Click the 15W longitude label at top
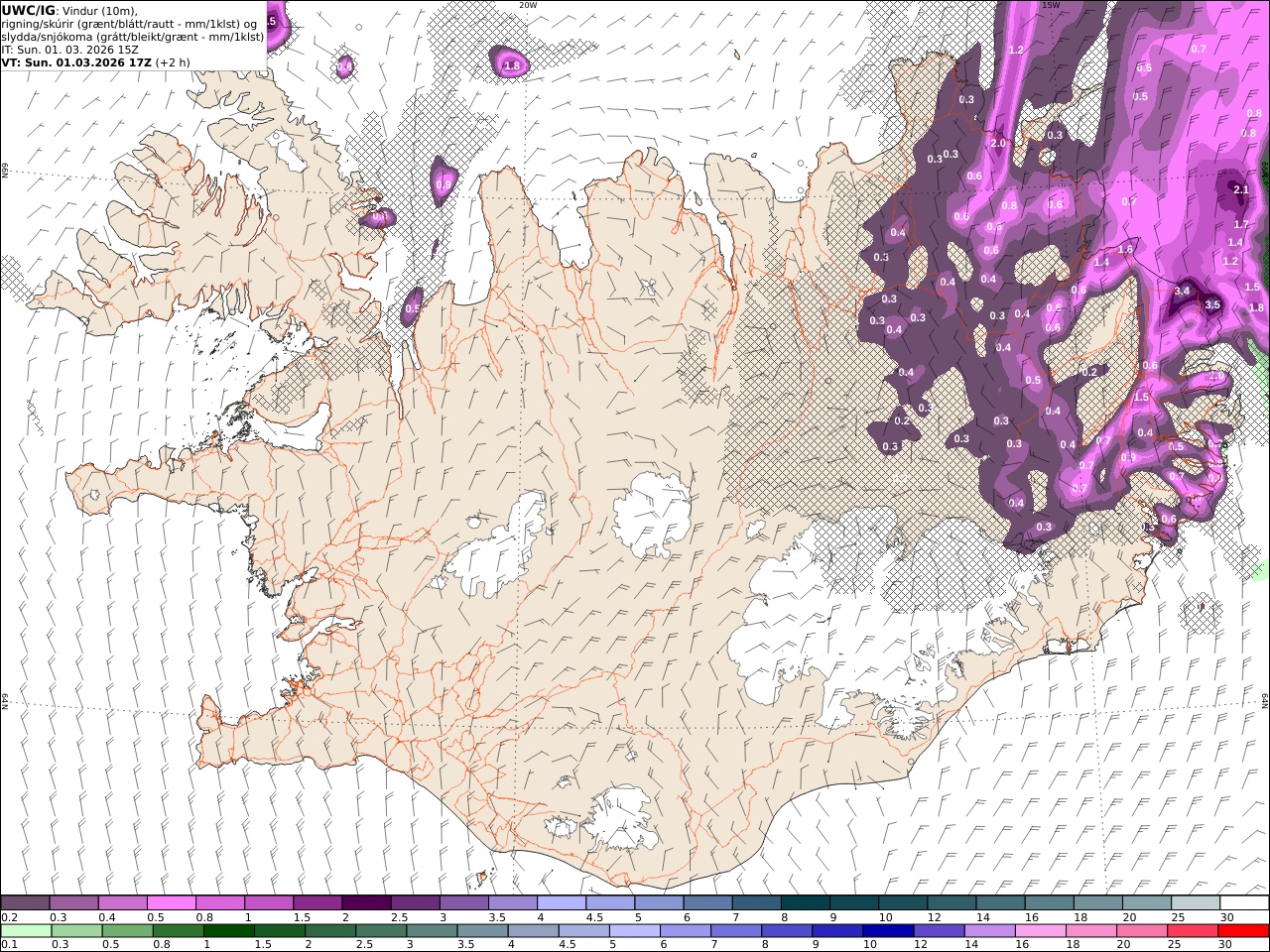Image resolution: width=1270 pixels, height=952 pixels. point(1051,5)
